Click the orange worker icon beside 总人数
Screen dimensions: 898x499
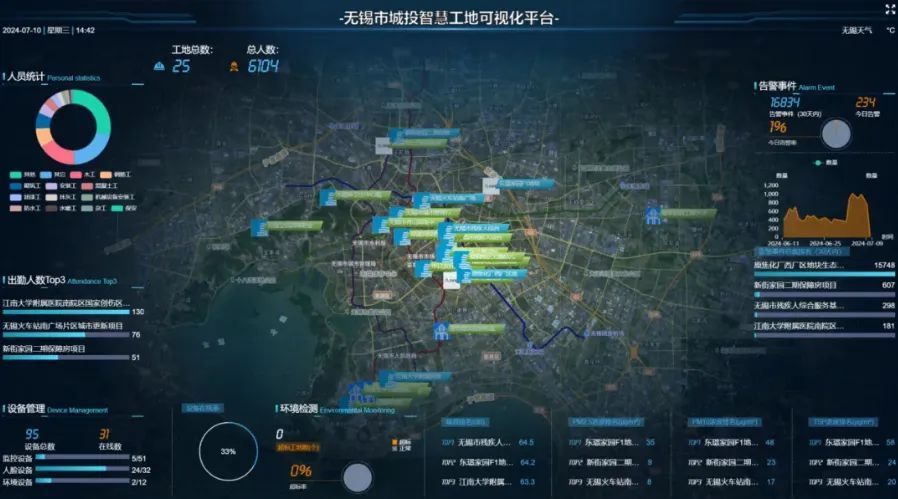pos(234,67)
